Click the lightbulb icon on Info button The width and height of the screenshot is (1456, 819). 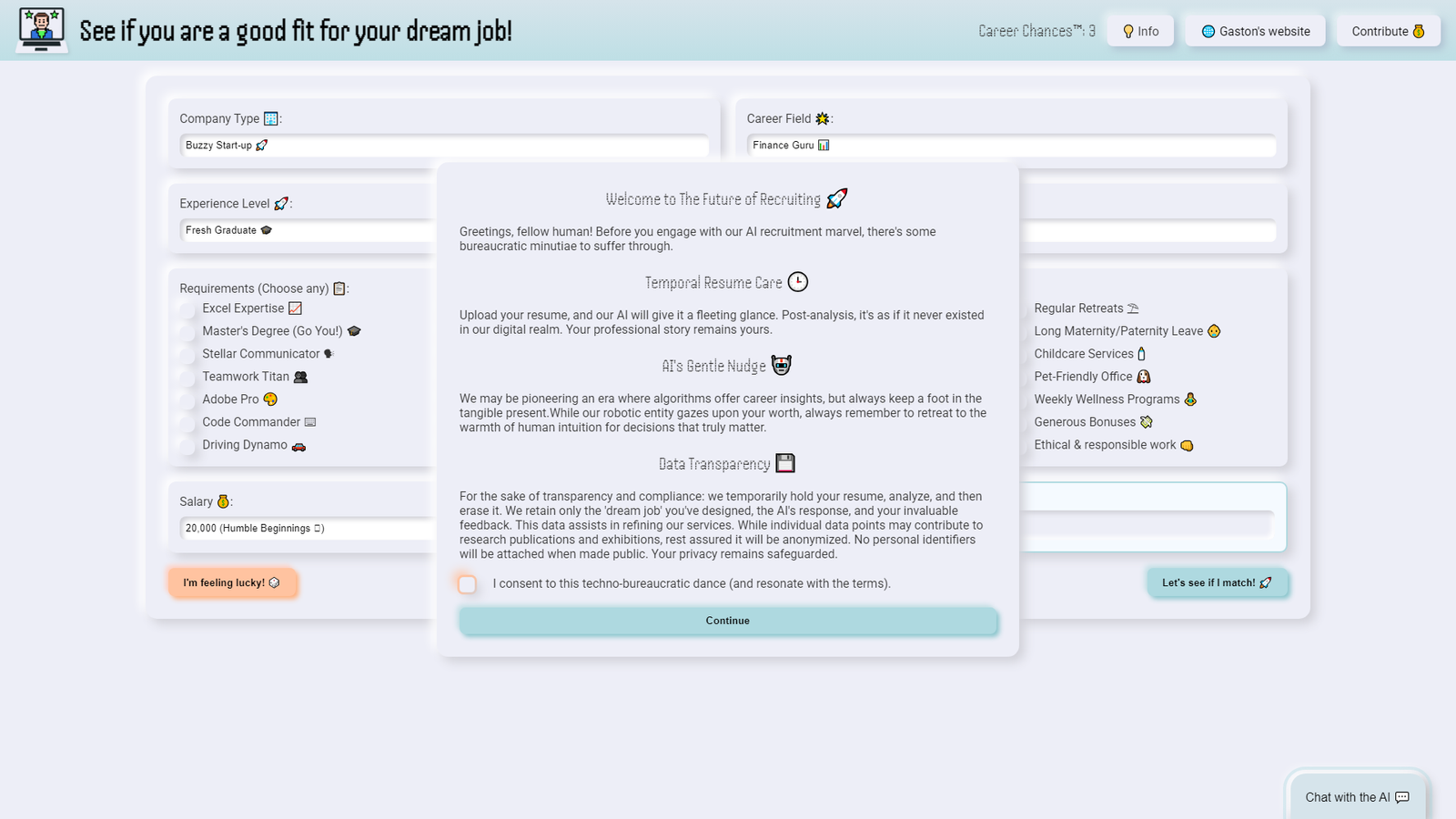tap(1128, 31)
